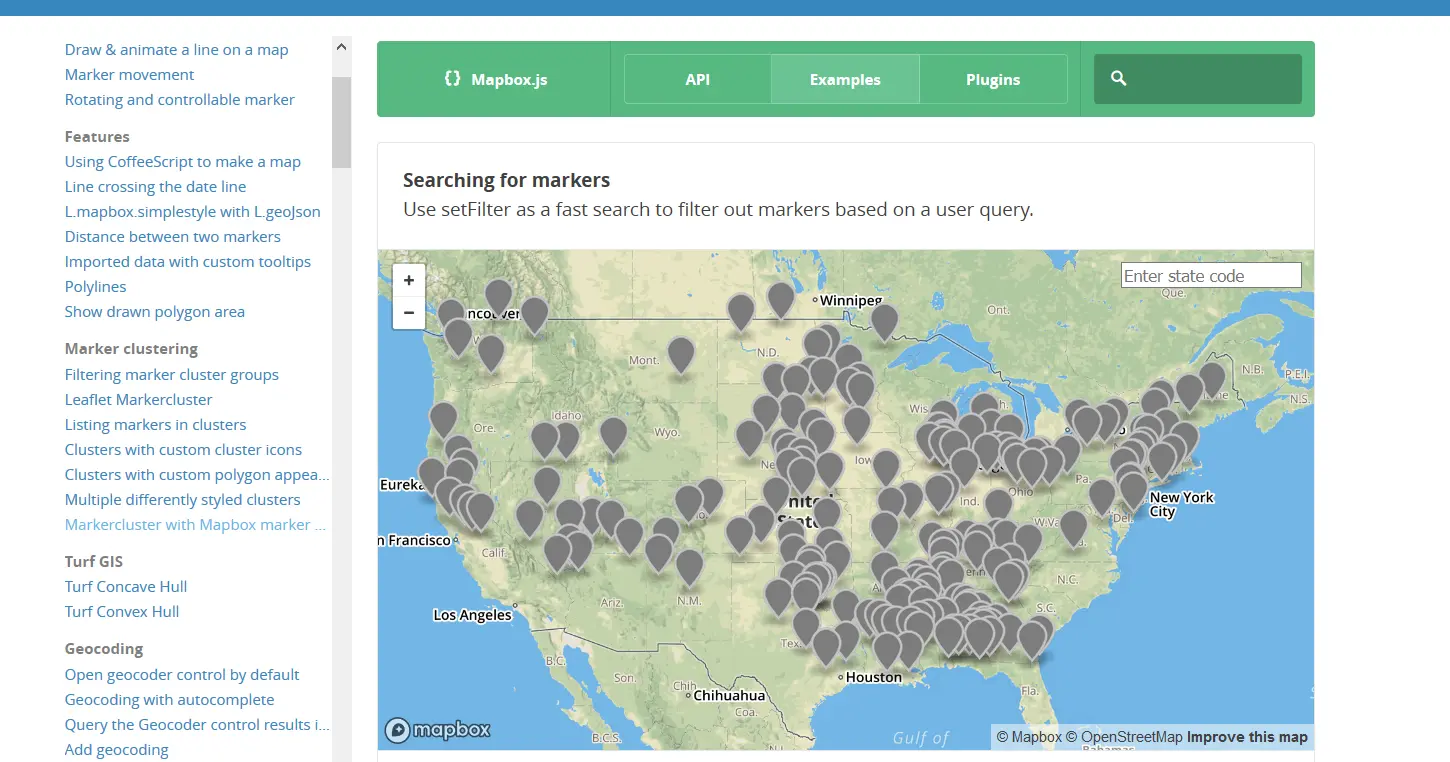Open the Marker movement example
The width and height of the screenshot is (1450, 762).
click(x=130, y=74)
